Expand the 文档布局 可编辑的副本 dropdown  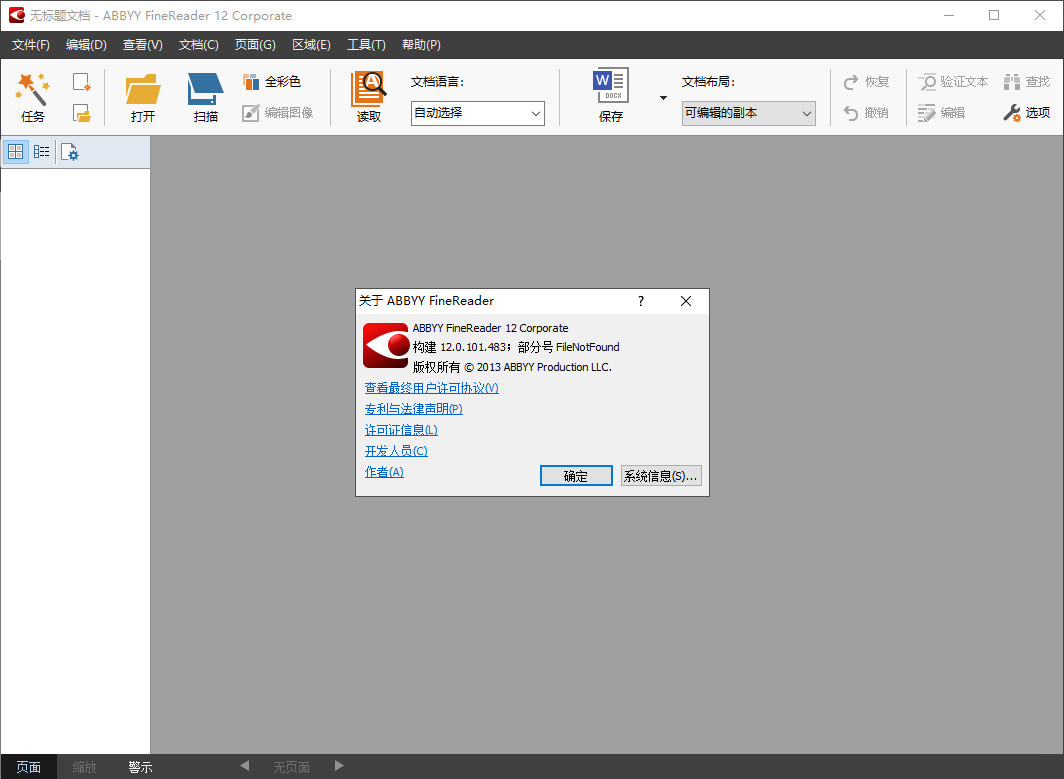807,113
